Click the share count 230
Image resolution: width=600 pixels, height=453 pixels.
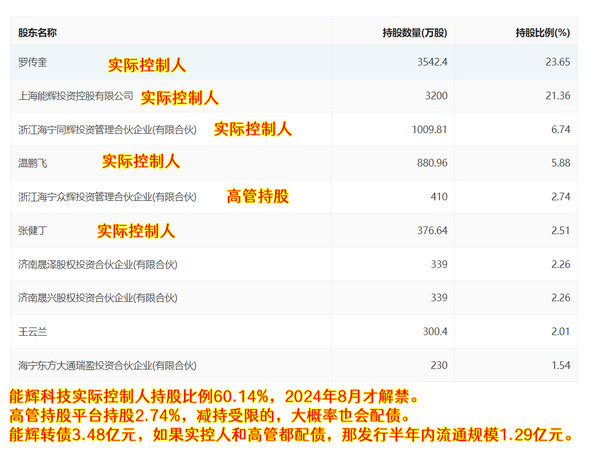439,365
